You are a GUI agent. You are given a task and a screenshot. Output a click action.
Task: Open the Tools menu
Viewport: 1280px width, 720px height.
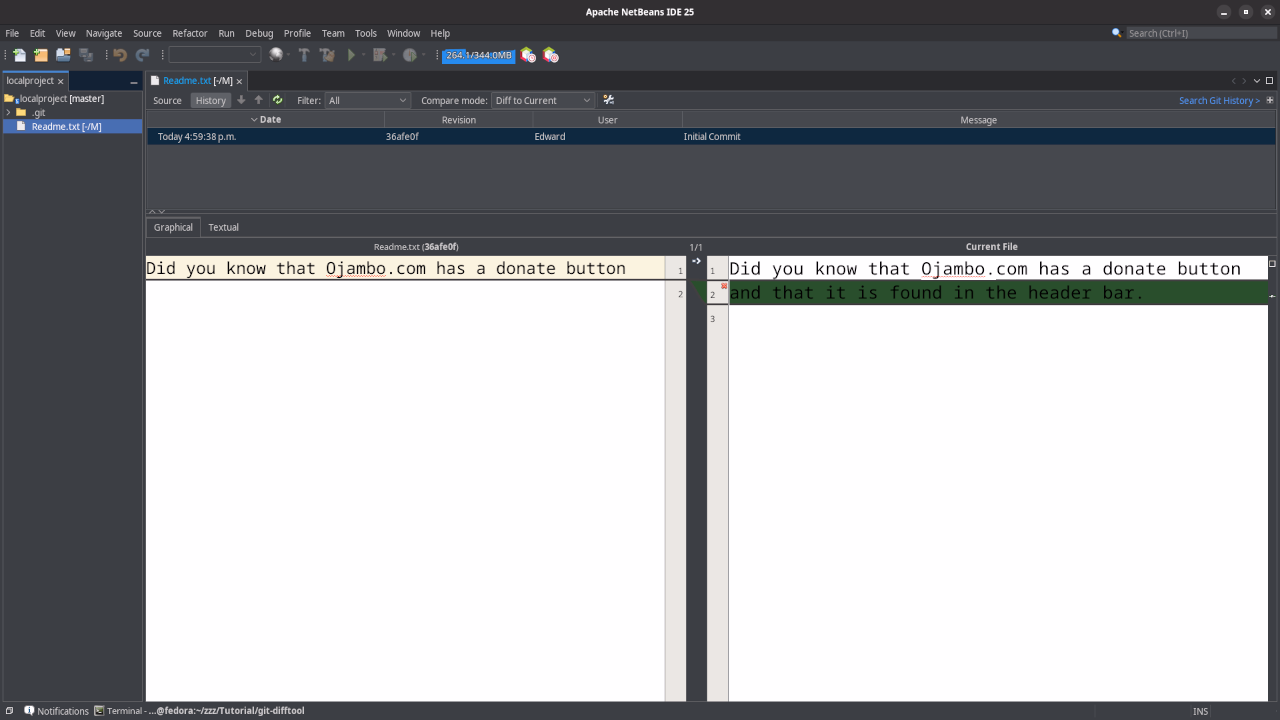pyautogui.click(x=366, y=33)
